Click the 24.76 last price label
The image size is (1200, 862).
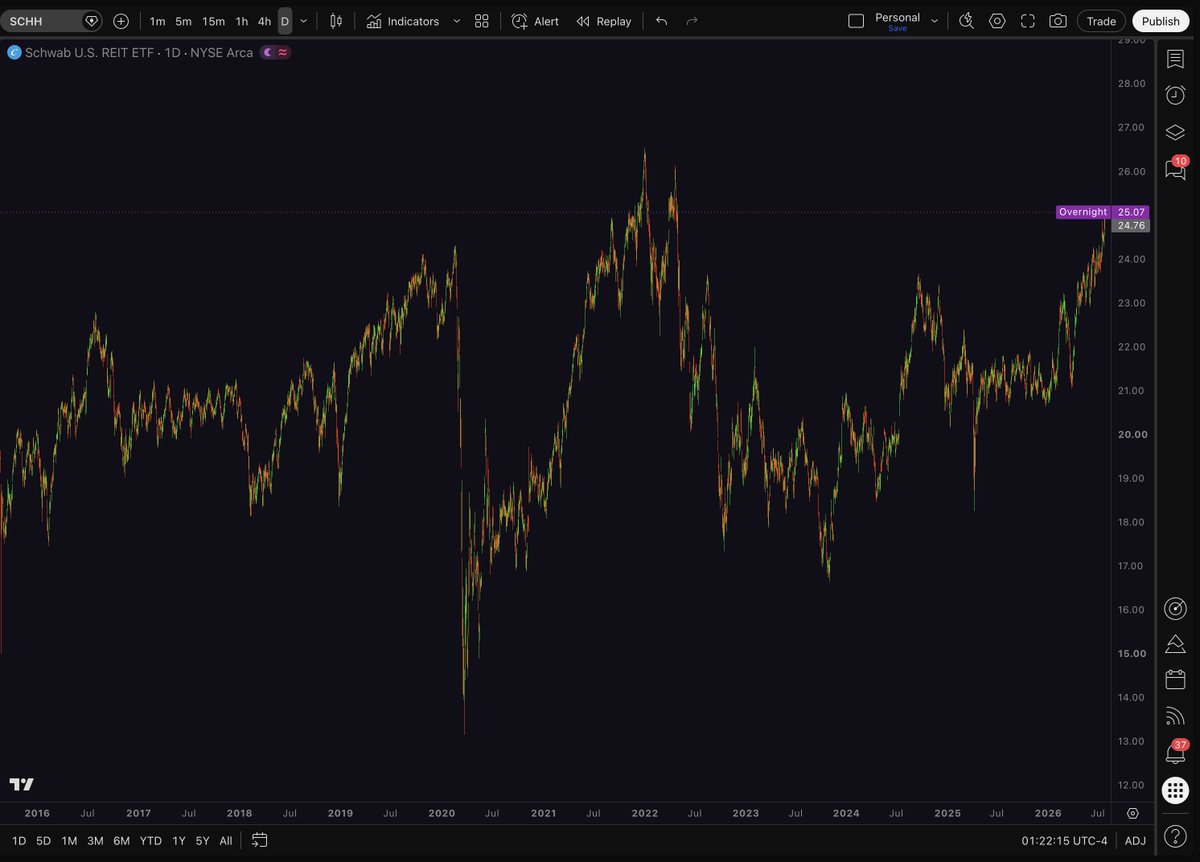click(1131, 226)
